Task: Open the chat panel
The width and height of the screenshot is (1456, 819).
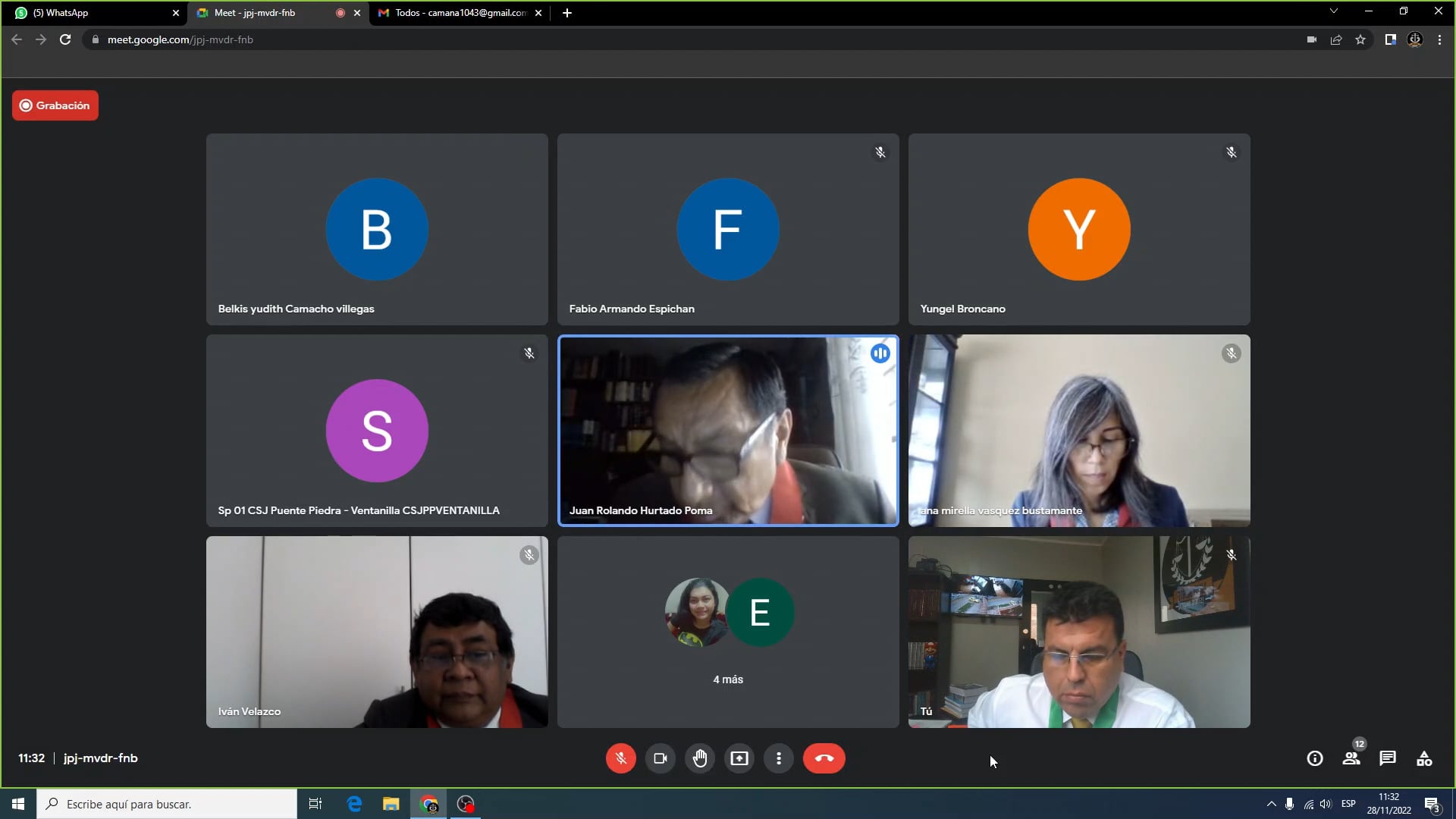Action: pos(1388,758)
